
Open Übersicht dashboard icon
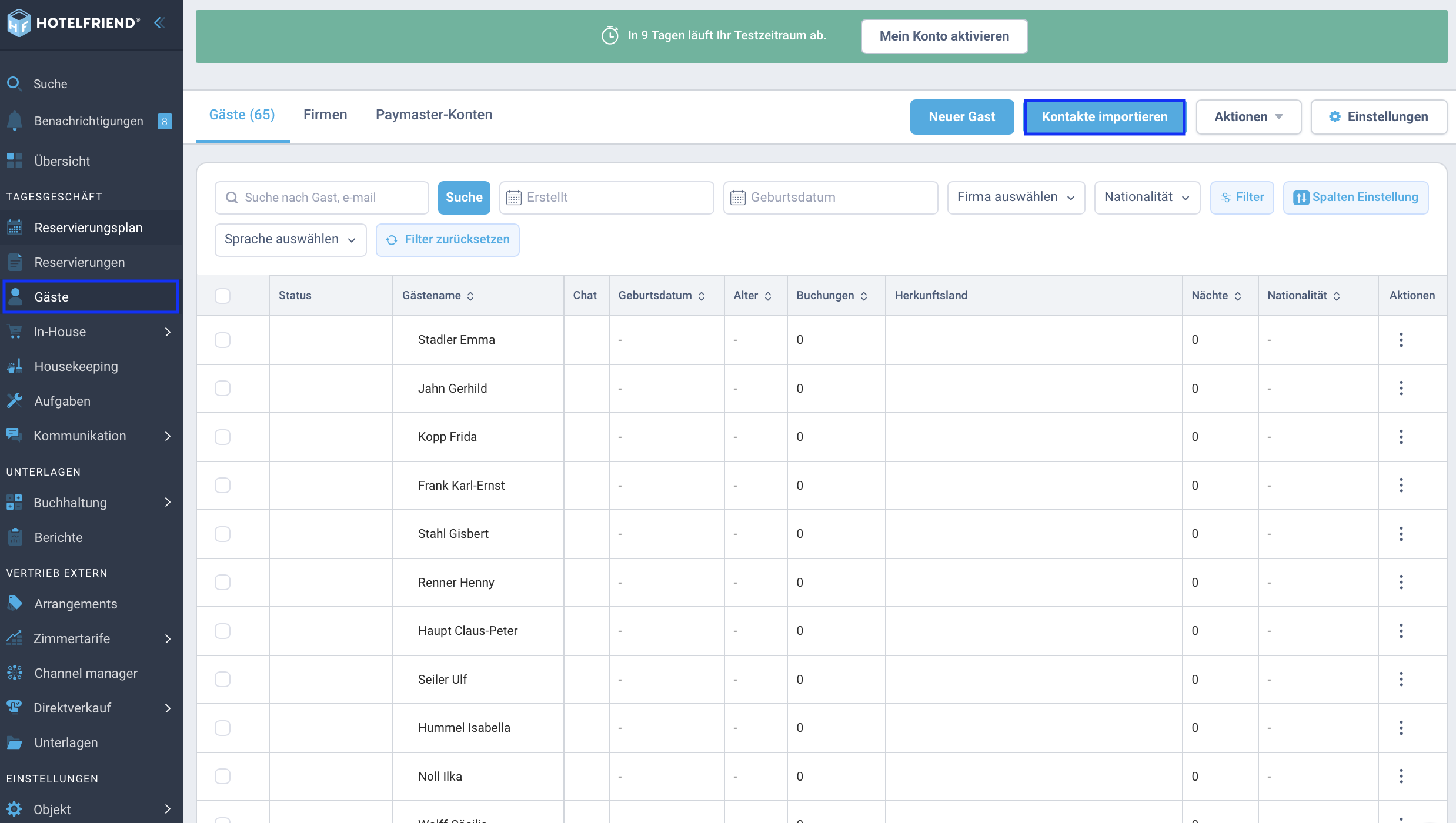coord(15,160)
